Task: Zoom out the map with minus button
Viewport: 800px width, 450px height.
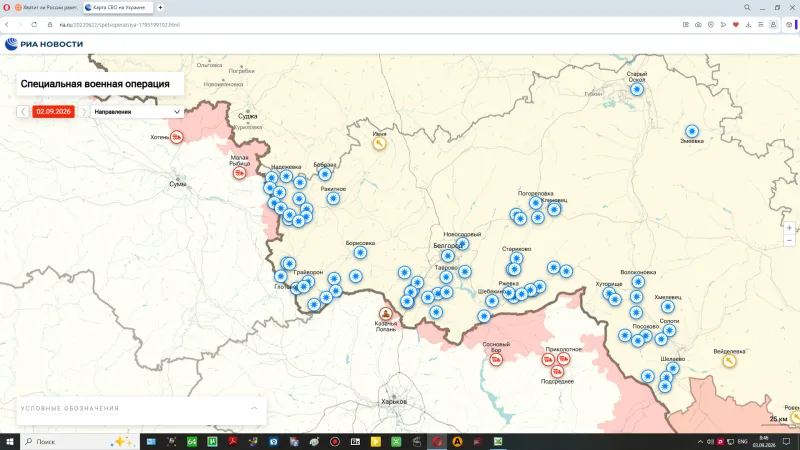Action: [x=789, y=240]
